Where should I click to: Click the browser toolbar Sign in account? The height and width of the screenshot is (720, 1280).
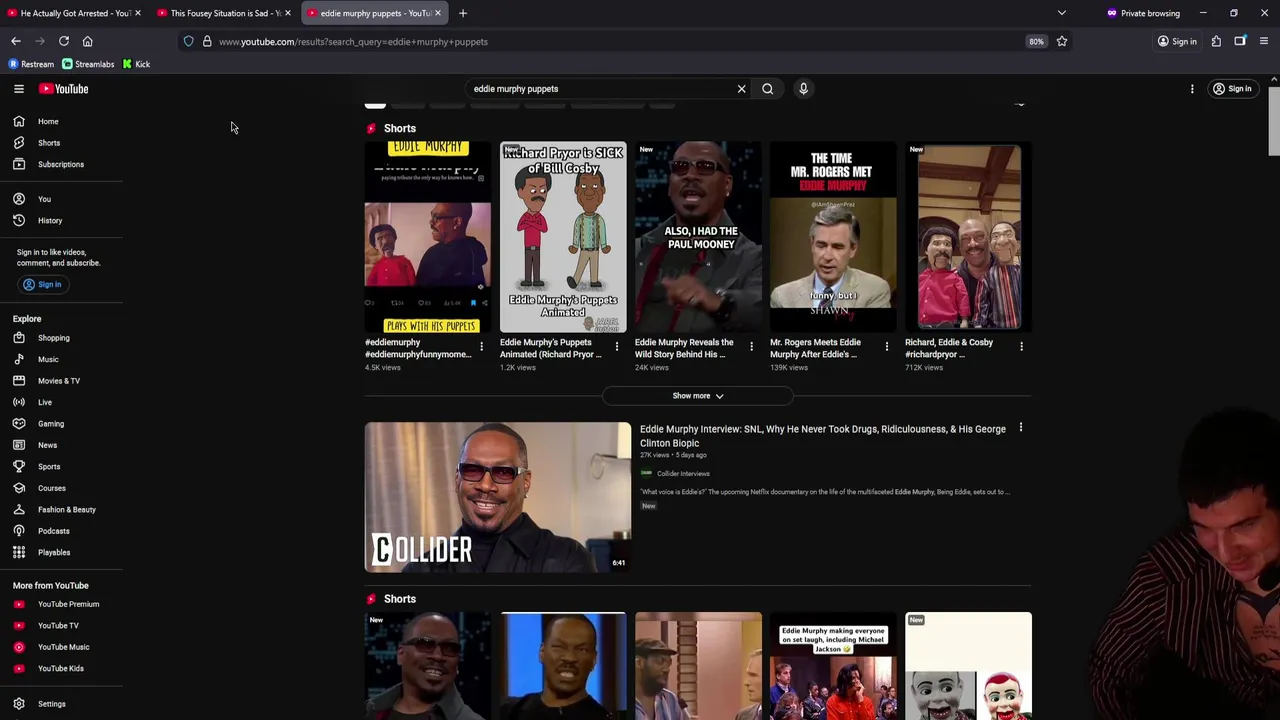pos(1177,41)
